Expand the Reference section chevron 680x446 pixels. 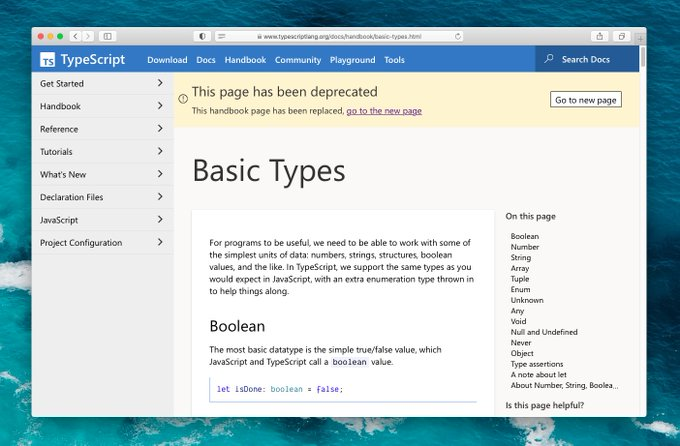[160, 128]
